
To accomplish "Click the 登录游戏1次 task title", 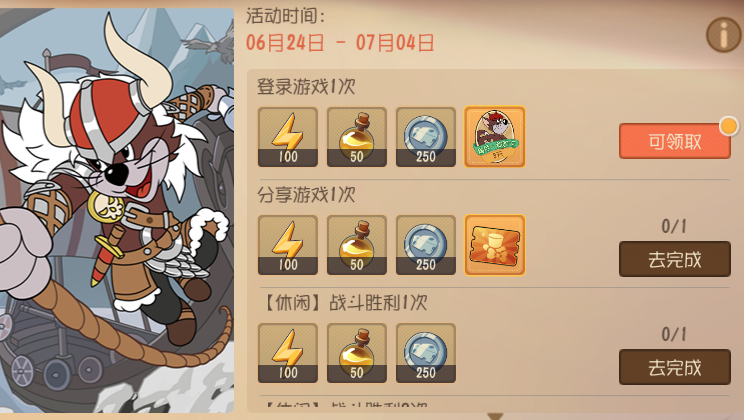I will pos(306,87).
